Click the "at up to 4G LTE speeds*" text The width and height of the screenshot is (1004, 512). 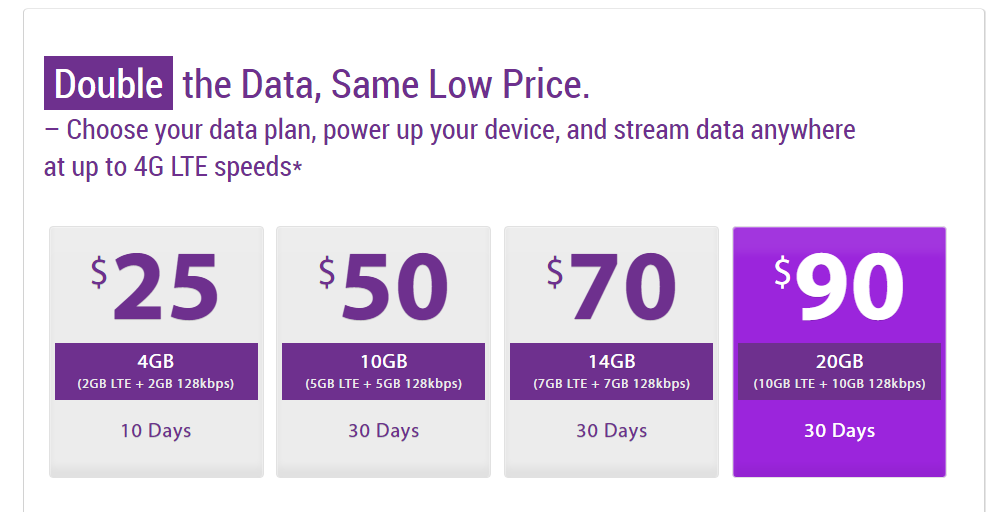pyautogui.click(x=173, y=166)
